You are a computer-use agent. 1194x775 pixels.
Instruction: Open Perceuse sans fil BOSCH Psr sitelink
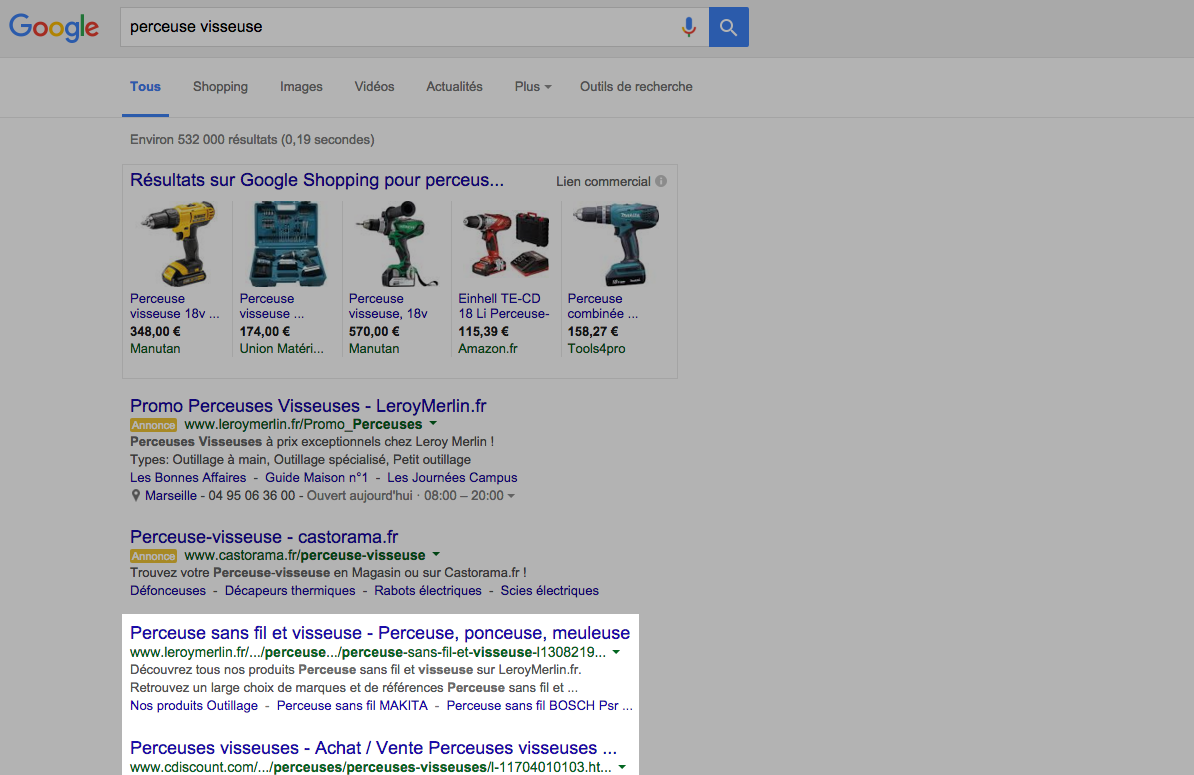coord(539,706)
